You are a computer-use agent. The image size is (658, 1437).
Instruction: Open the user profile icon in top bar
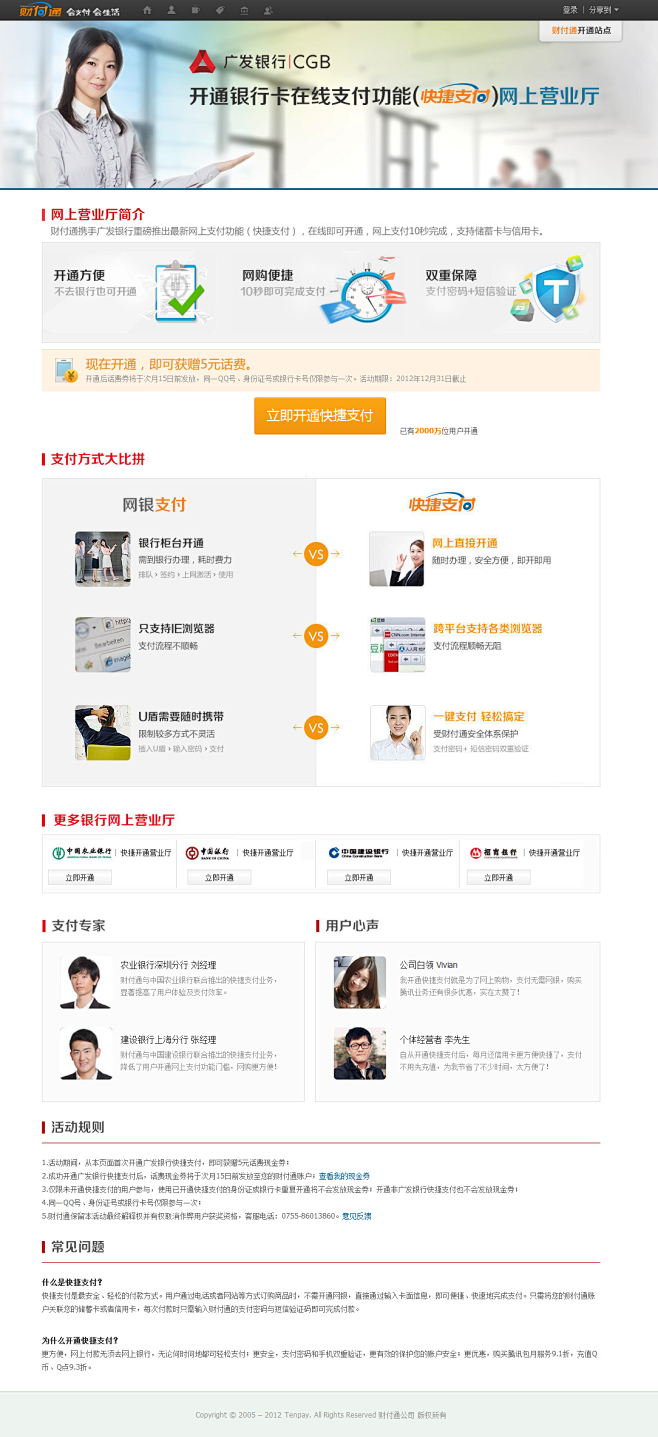[x=172, y=10]
